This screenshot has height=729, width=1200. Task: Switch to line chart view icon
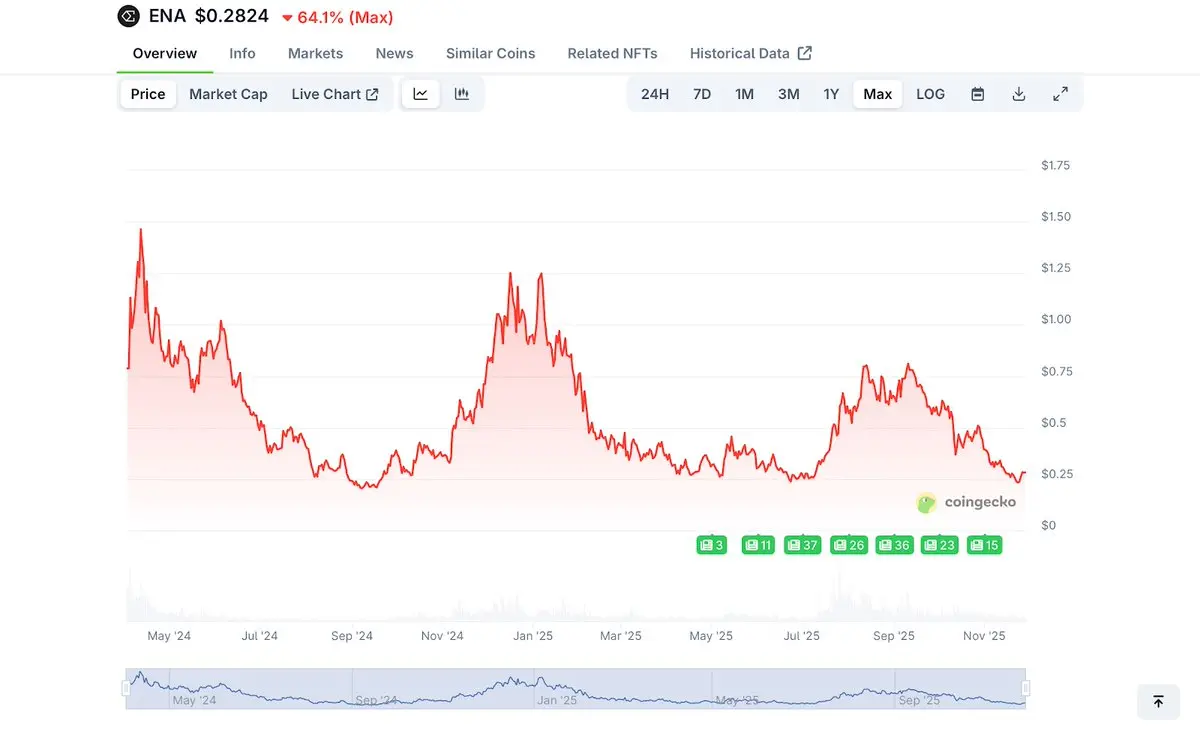(x=421, y=94)
